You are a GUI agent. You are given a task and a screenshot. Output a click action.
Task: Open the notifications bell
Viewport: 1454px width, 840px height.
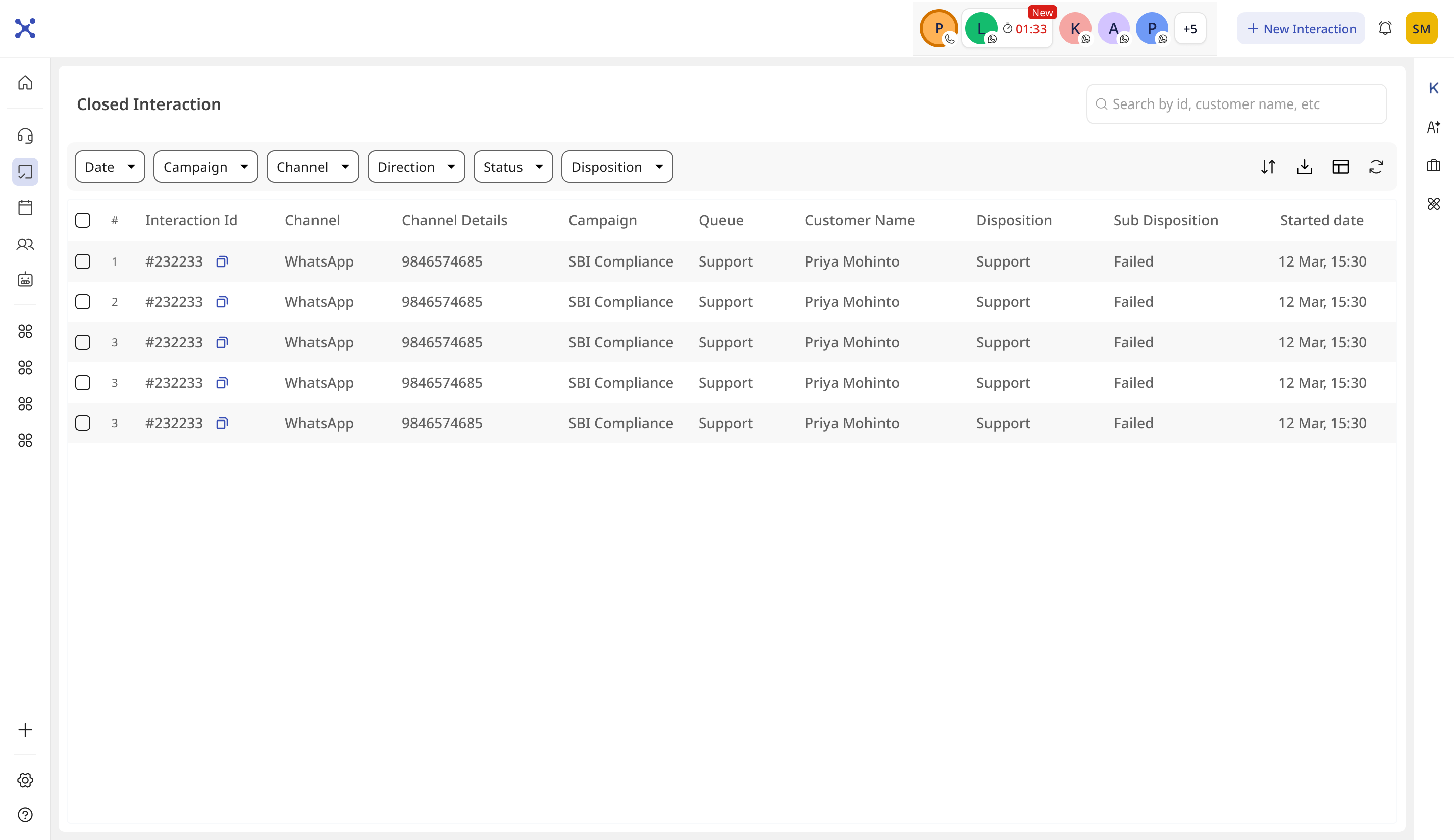coord(1385,28)
